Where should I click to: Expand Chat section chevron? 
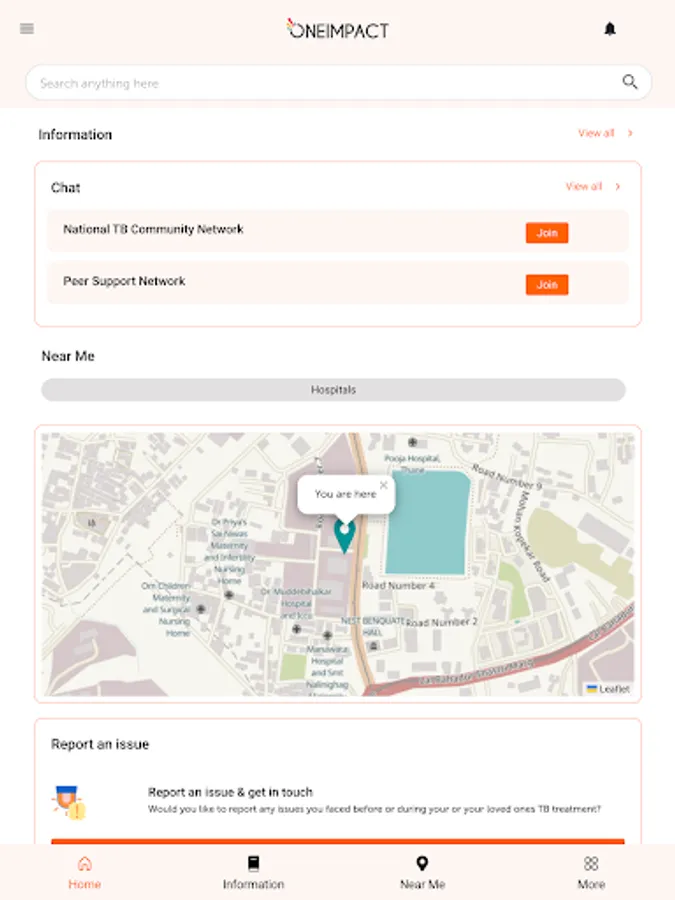coord(618,187)
